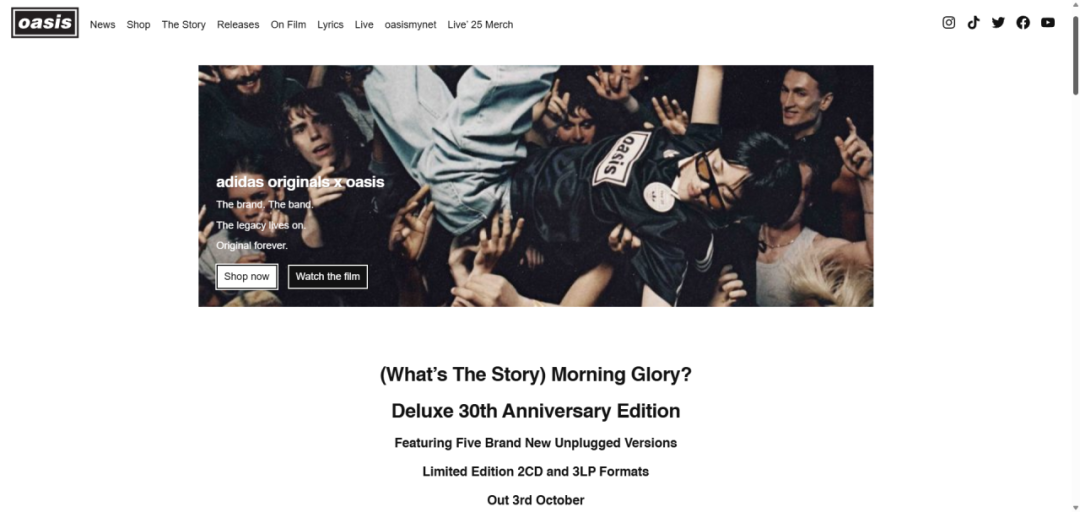Visit the oasismynet link
The image size is (1080, 512).
point(411,25)
